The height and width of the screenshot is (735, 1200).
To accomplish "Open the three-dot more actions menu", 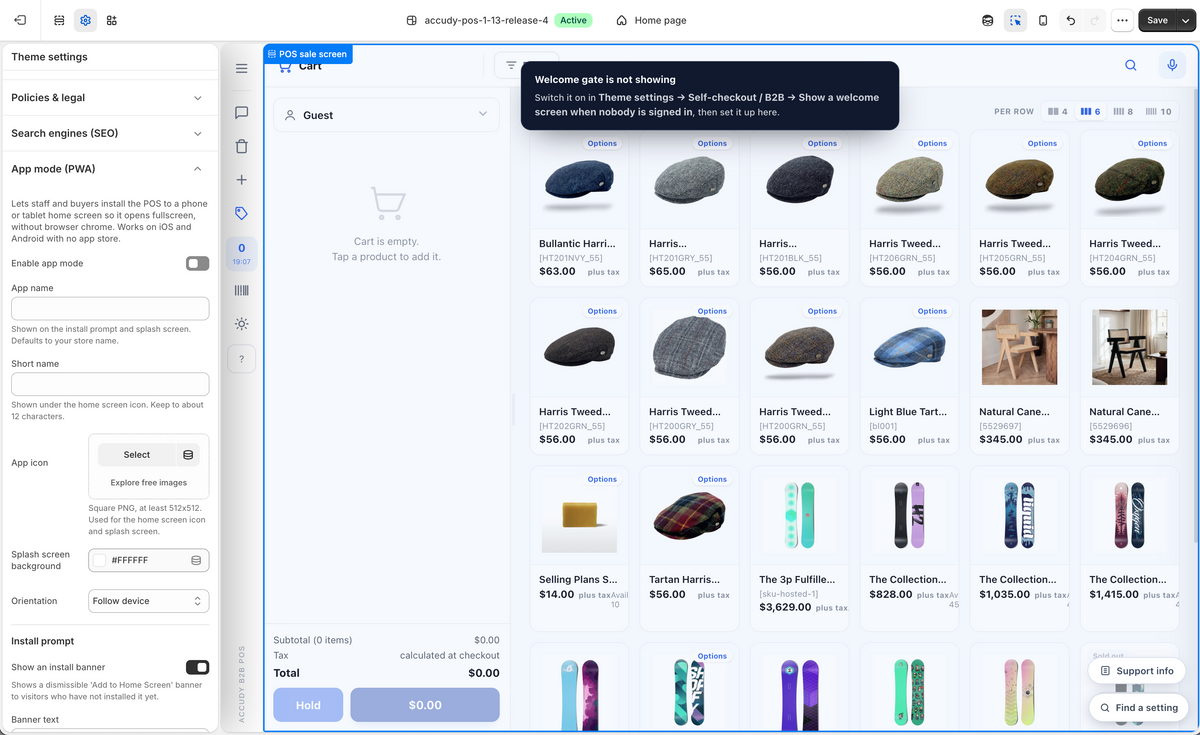I will coord(1122,20).
